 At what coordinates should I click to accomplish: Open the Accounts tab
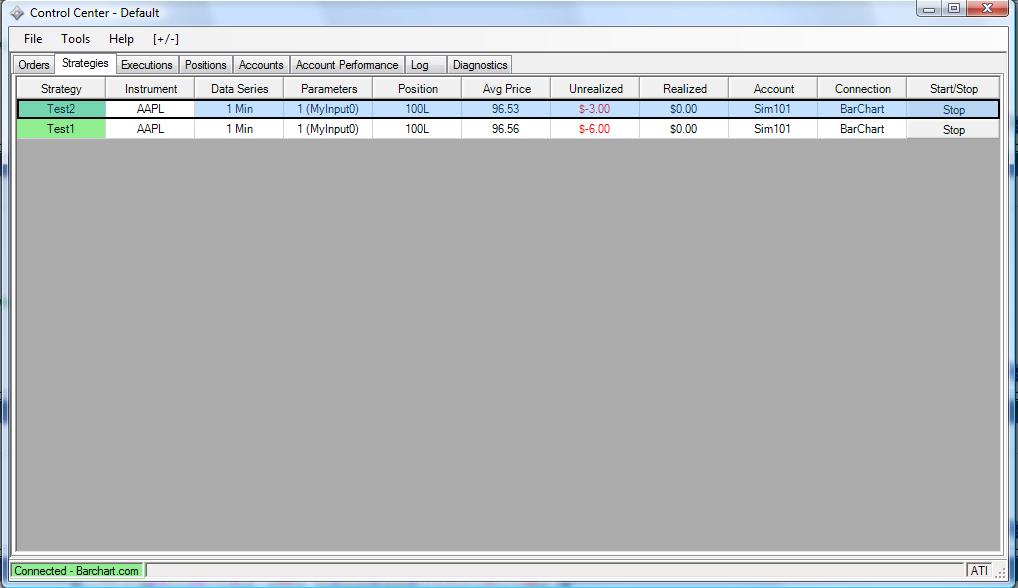261,65
